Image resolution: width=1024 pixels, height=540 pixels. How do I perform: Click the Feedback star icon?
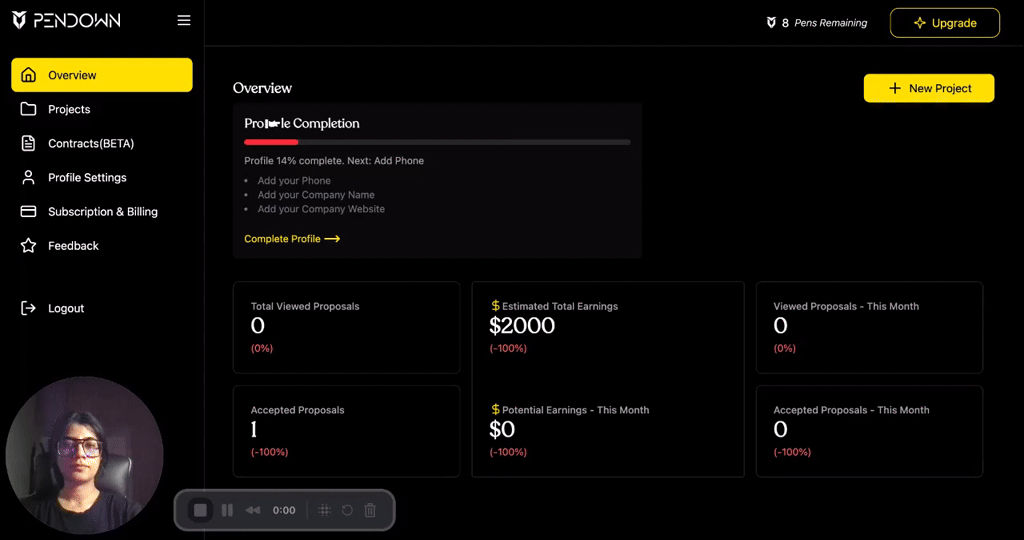[29, 245]
